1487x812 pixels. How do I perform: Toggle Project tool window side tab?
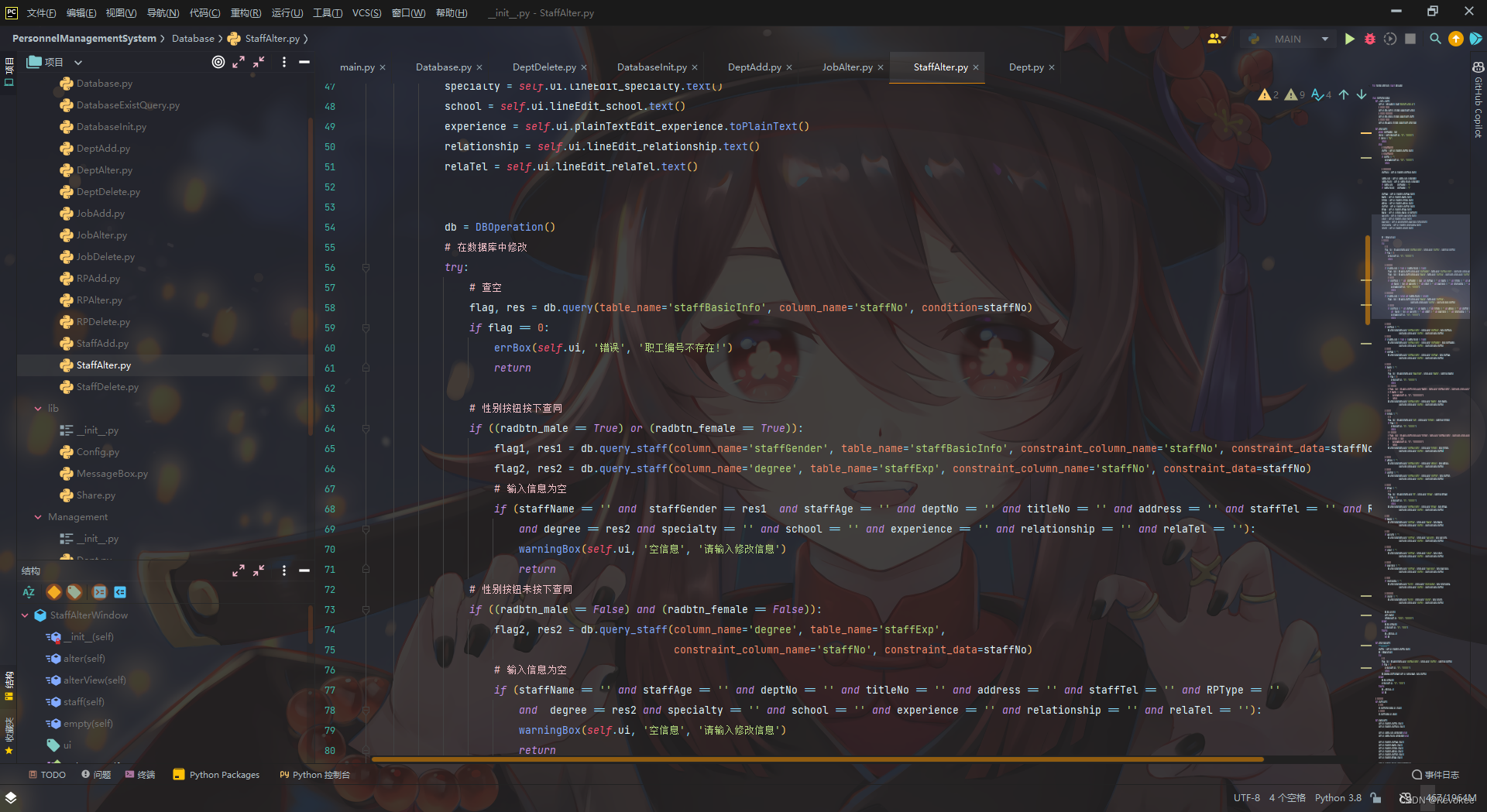coord(9,71)
